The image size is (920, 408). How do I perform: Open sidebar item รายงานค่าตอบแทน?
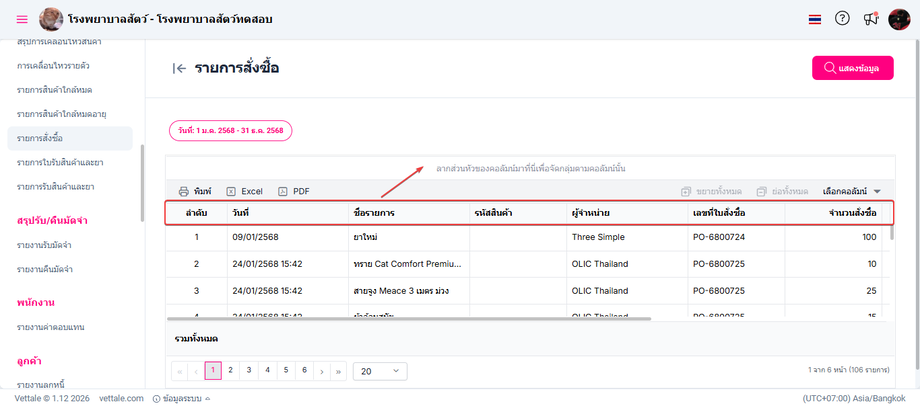pyautogui.click(x=51, y=327)
